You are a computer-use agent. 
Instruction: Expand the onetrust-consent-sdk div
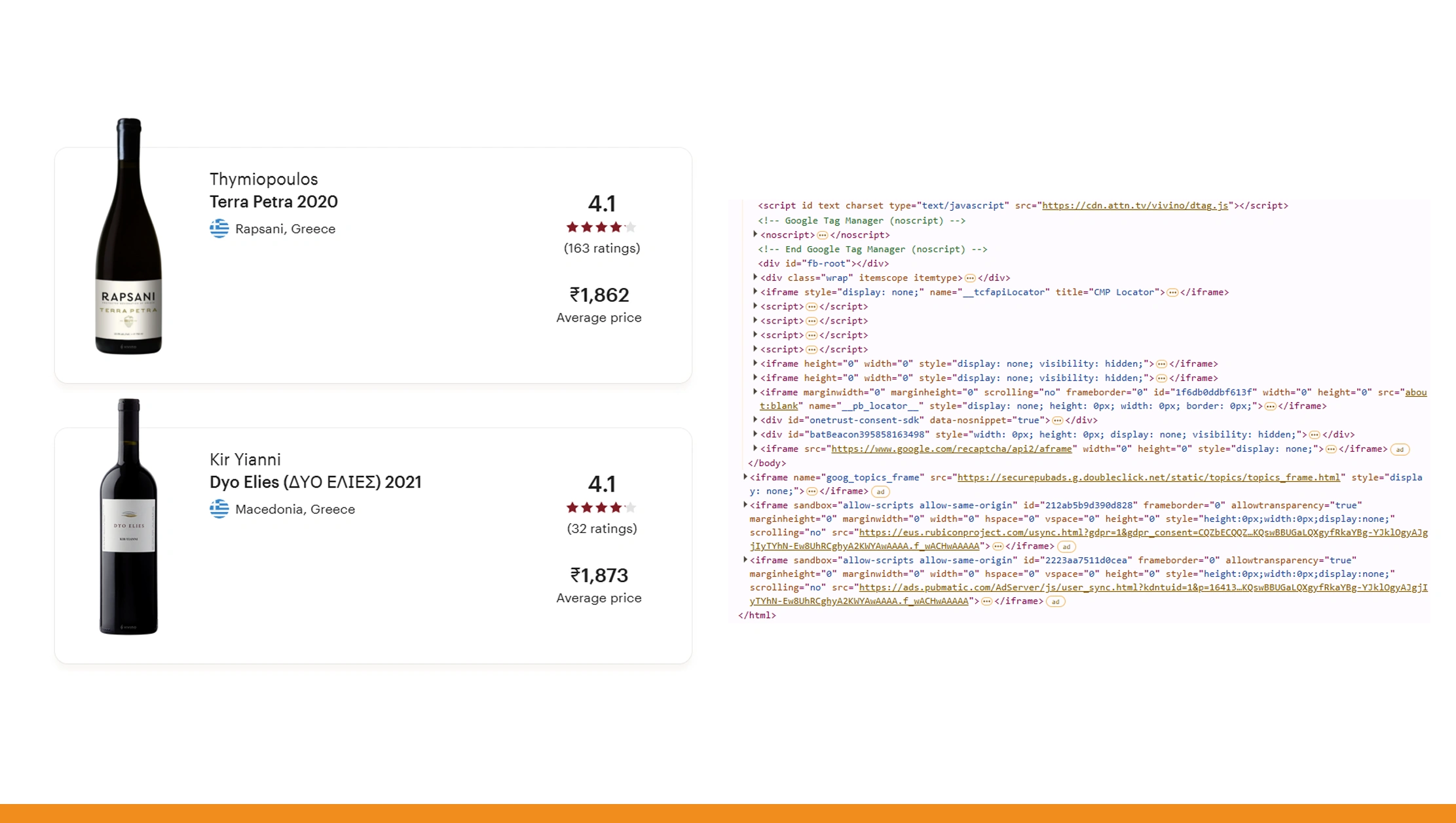pos(756,420)
